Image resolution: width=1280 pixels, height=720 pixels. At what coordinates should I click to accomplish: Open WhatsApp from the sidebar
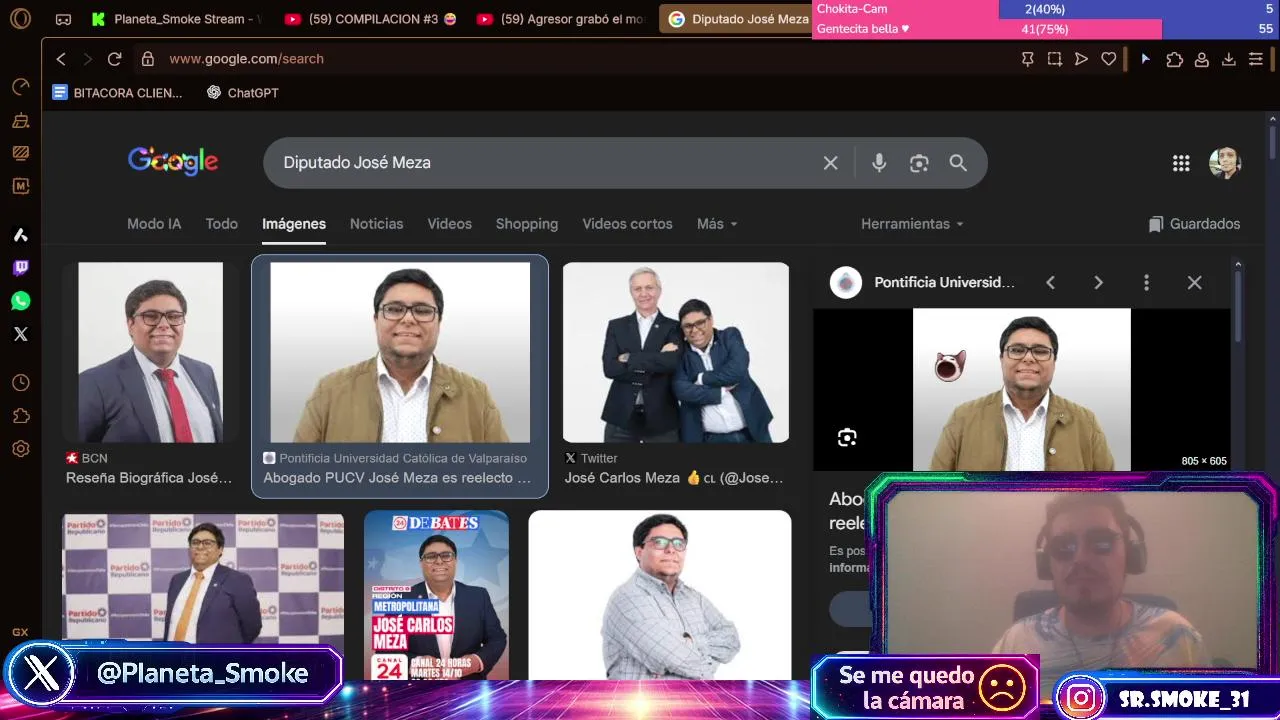click(20, 301)
